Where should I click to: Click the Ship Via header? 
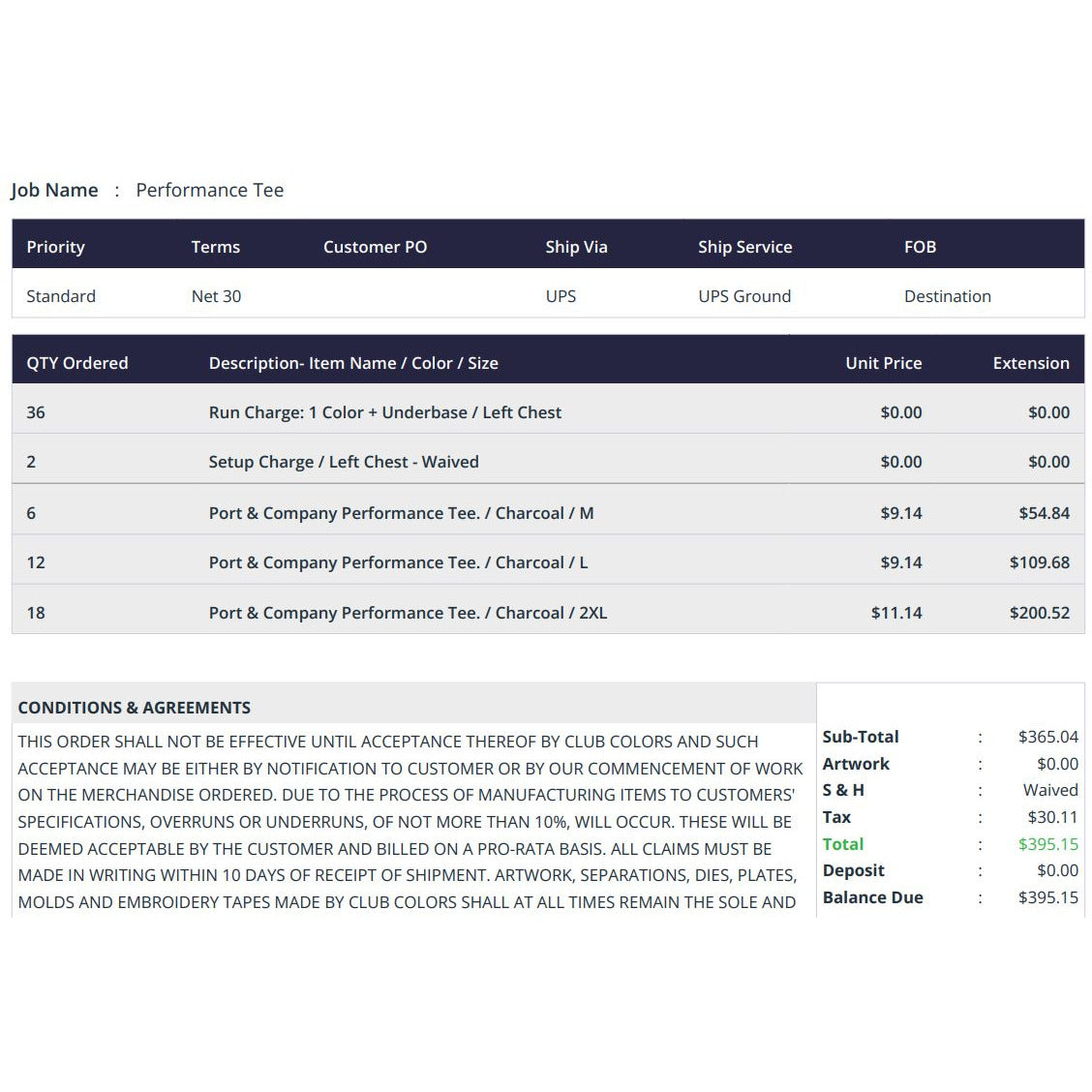point(576,247)
